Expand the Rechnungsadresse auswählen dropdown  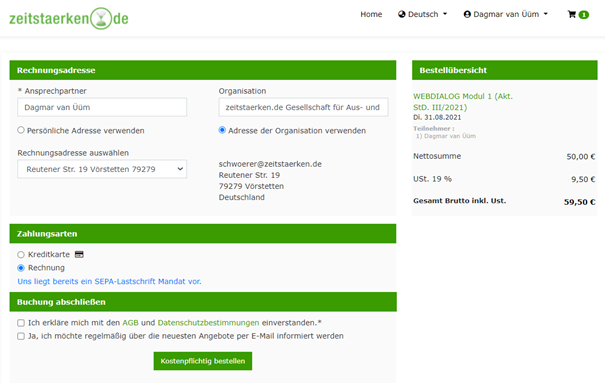(x=102, y=169)
